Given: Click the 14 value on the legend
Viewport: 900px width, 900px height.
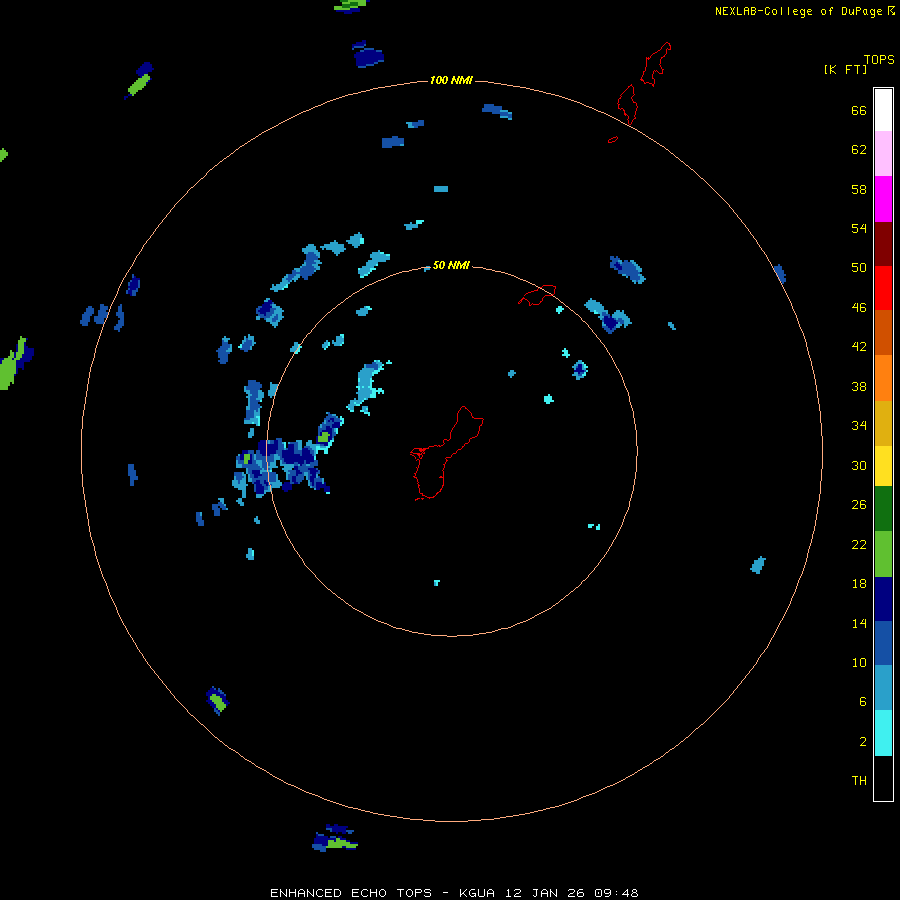Looking at the screenshot, I should [859, 623].
